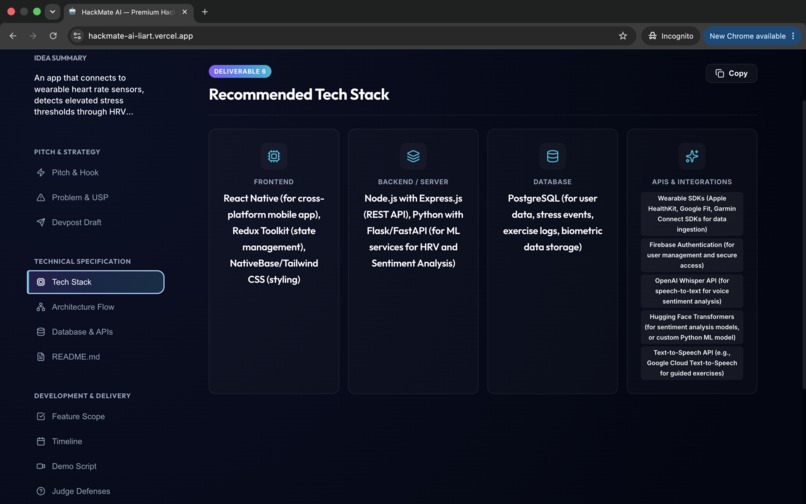Bookmark this page with the star icon
This screenshot has width=806, height=504.
(623, 36)
